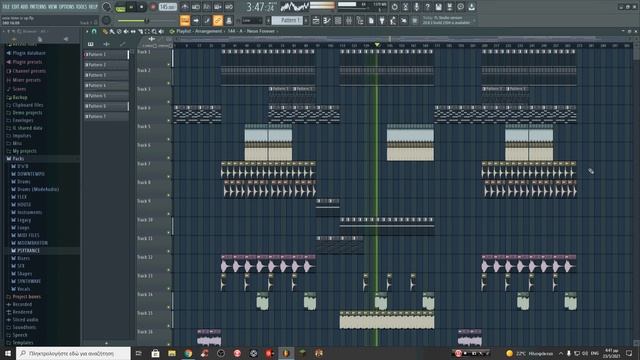Select the playlist Slice tool
640x360 pixels.
click(140, 31)
